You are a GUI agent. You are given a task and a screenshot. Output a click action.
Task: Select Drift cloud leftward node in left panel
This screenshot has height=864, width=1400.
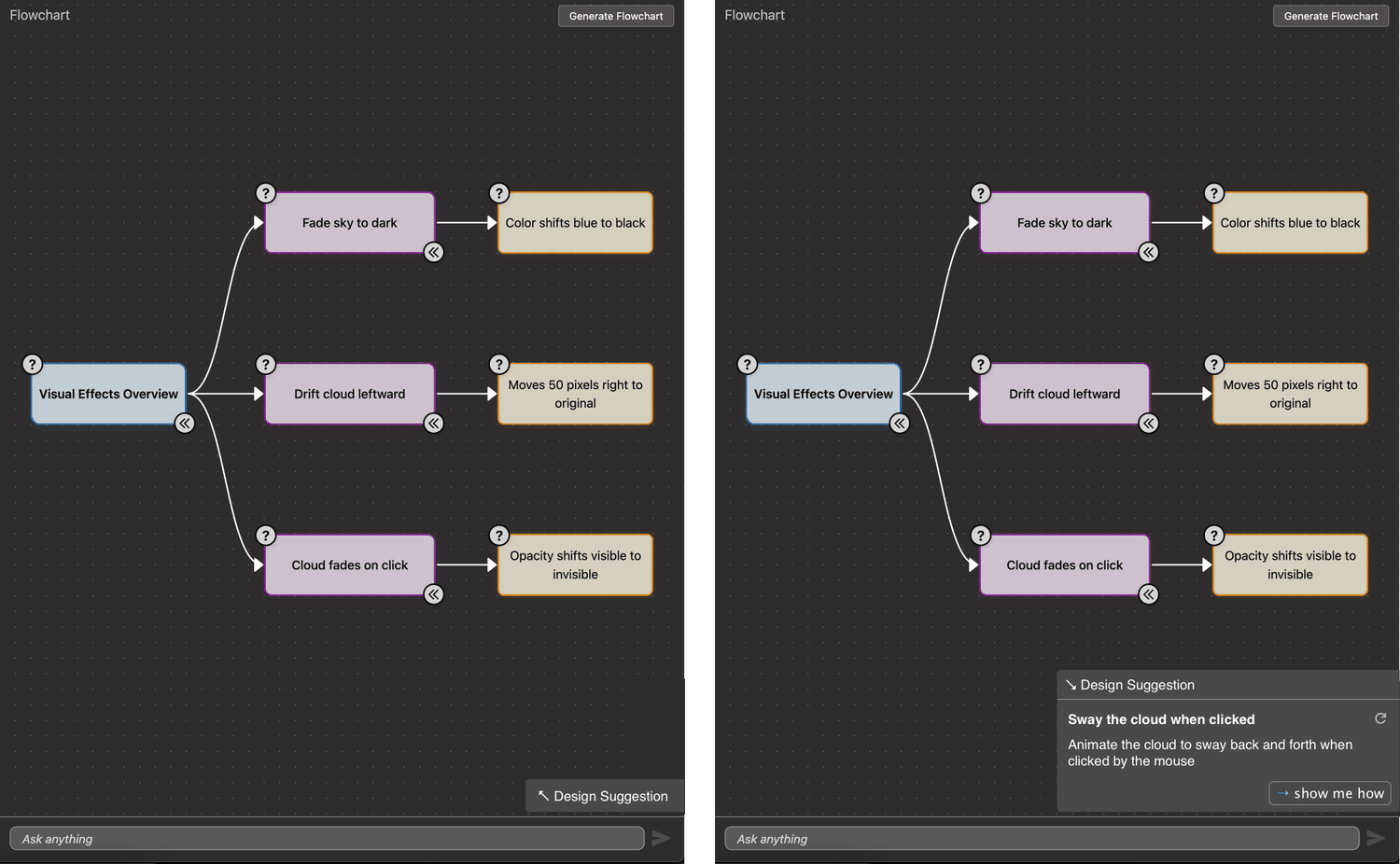(x=350, y=394)
